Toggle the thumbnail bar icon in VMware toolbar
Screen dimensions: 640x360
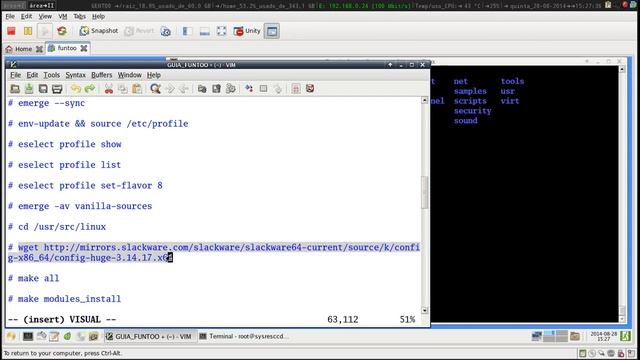[204, 31]
